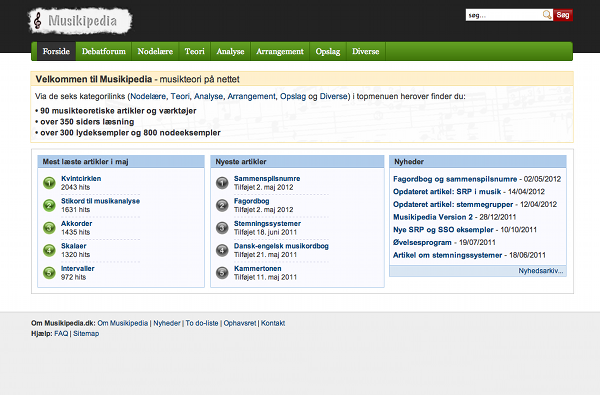
Task: Click the 'Nyeste artikler' panel header
Action: 297,162
